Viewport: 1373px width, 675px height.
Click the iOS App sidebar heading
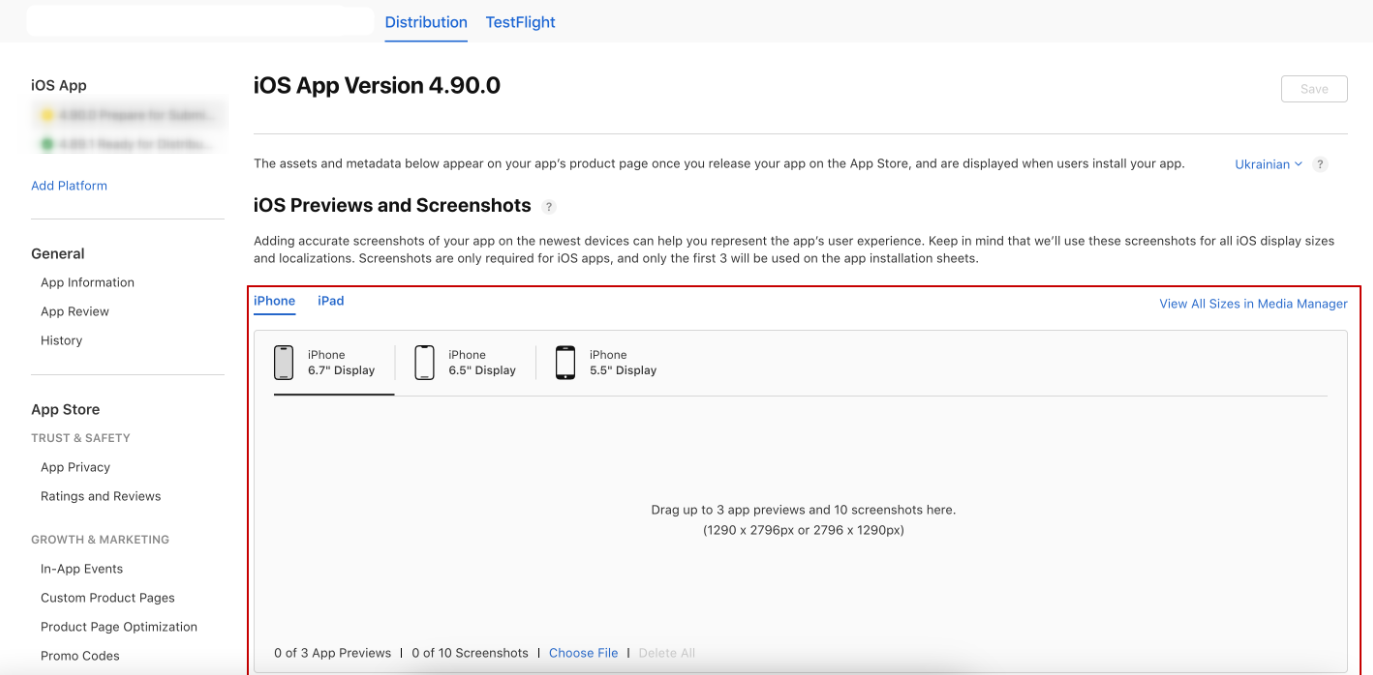(59, 86)
